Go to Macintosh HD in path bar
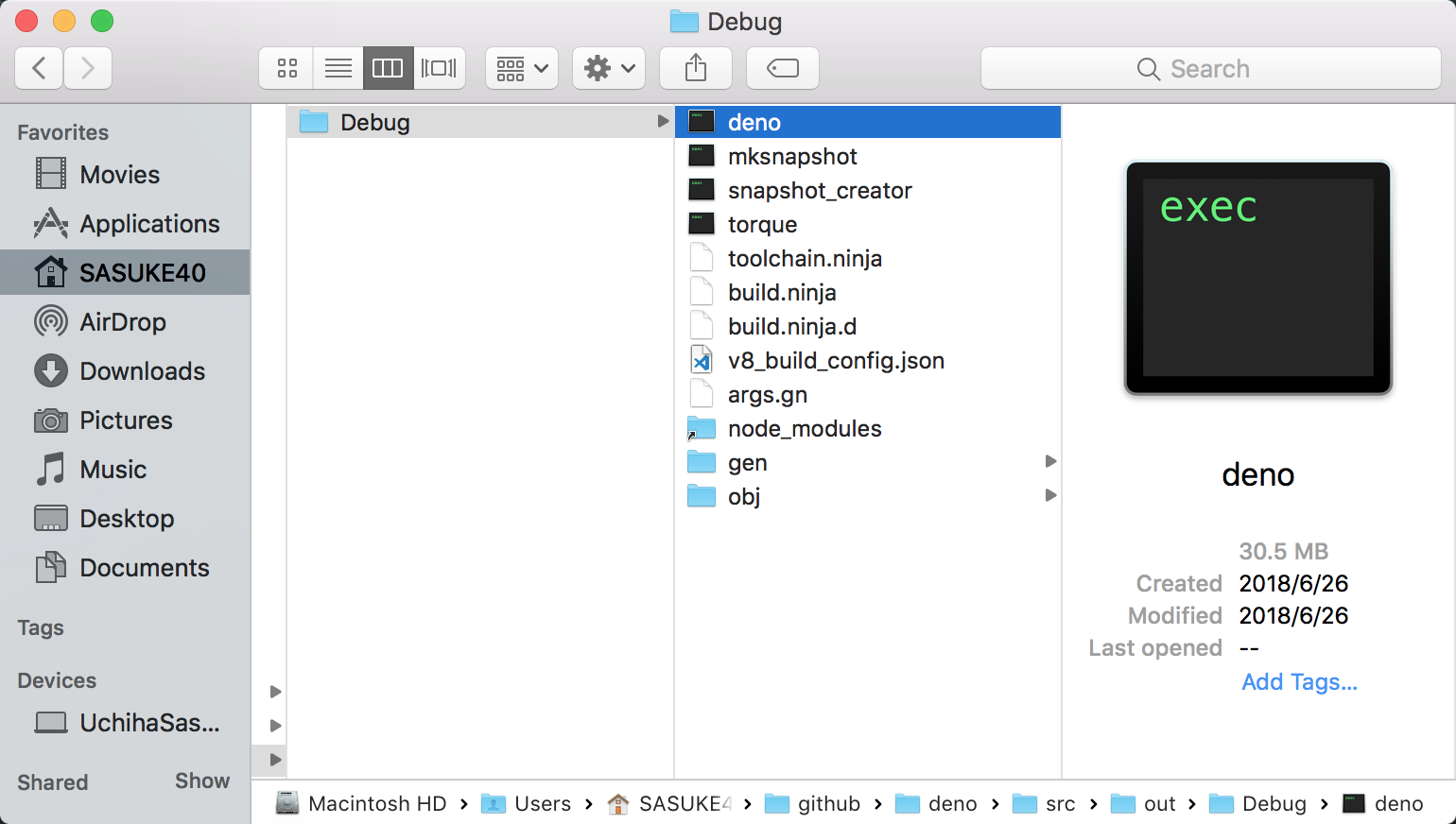 click(361, 803)
